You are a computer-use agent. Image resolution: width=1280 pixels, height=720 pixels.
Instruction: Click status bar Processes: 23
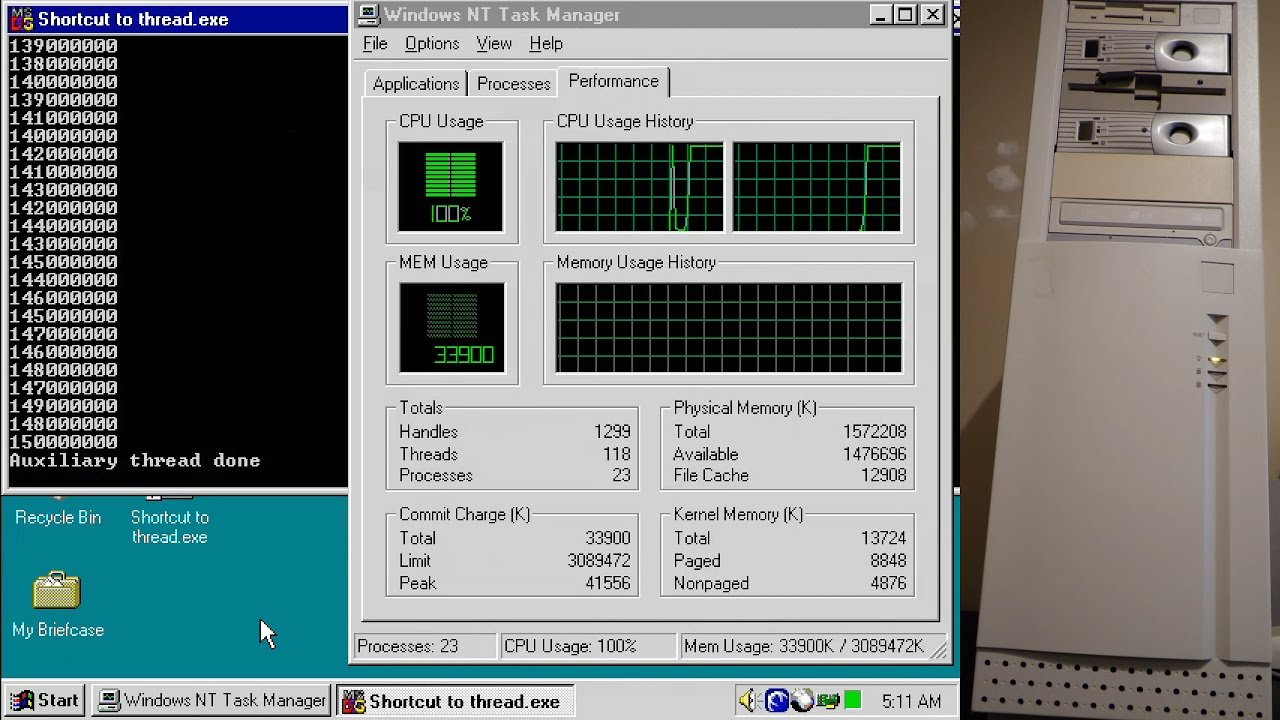[424, 646]
